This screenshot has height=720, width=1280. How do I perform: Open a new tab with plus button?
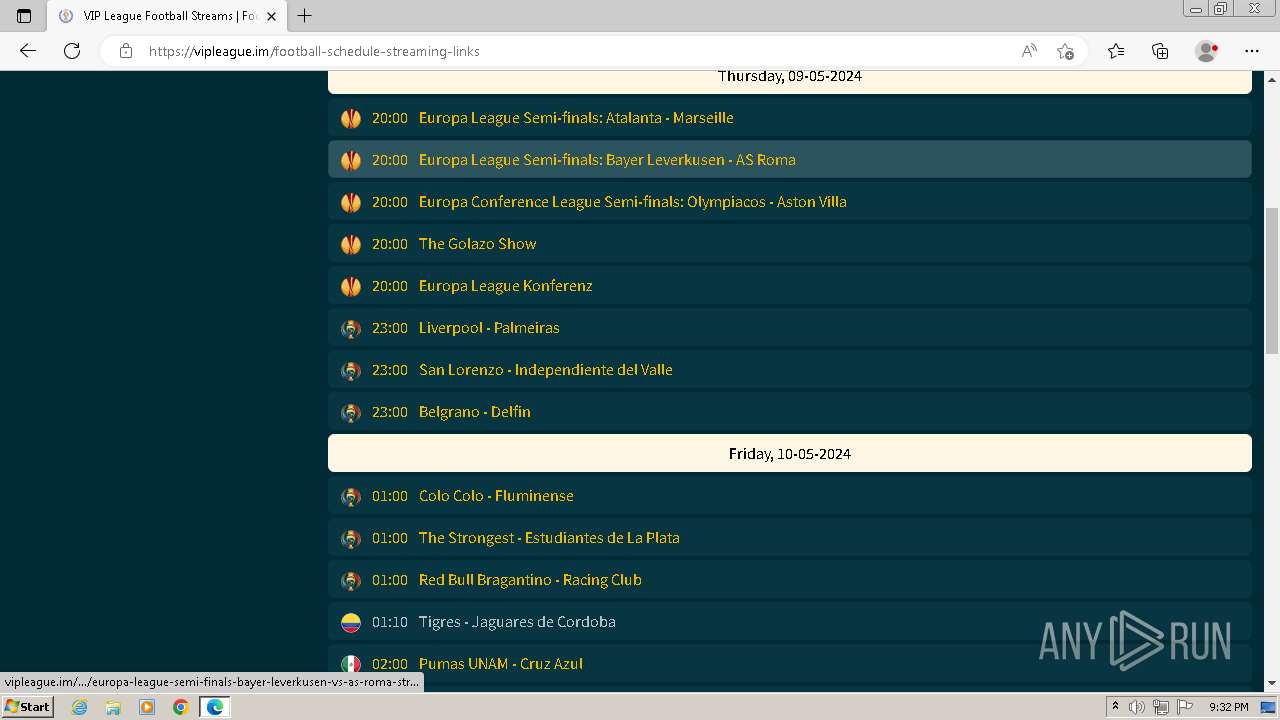click(305, 16)
